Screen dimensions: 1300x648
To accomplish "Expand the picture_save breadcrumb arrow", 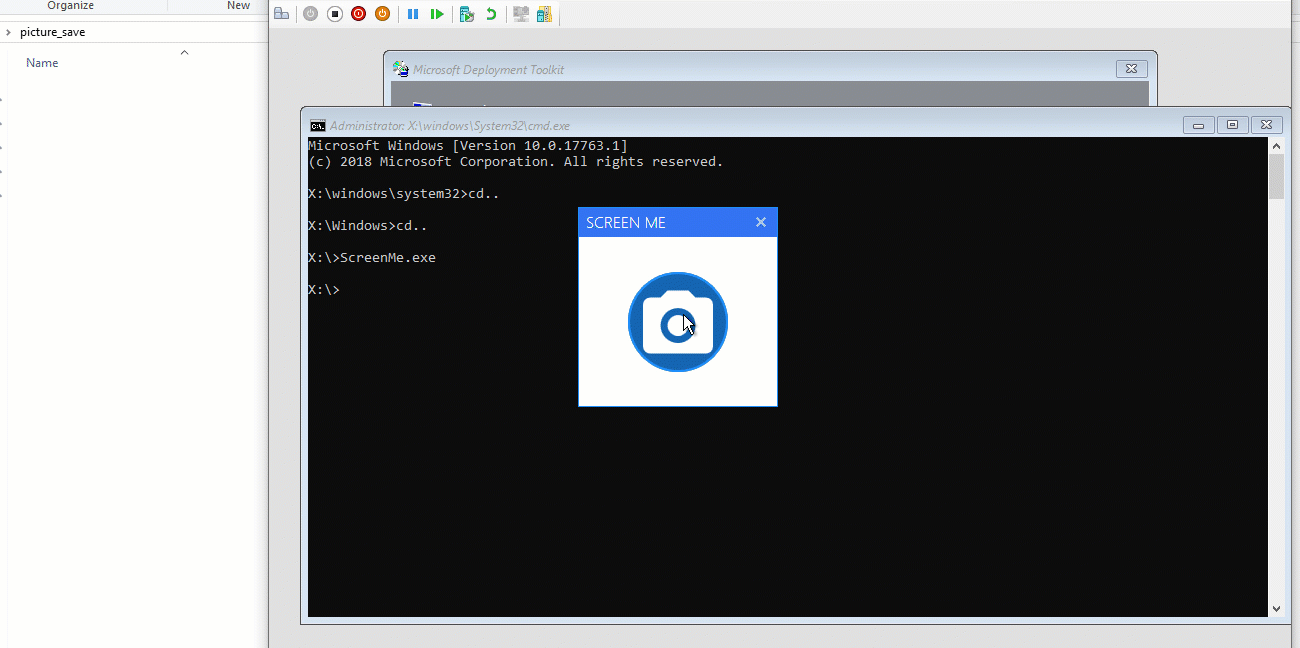I will (8, 31).
